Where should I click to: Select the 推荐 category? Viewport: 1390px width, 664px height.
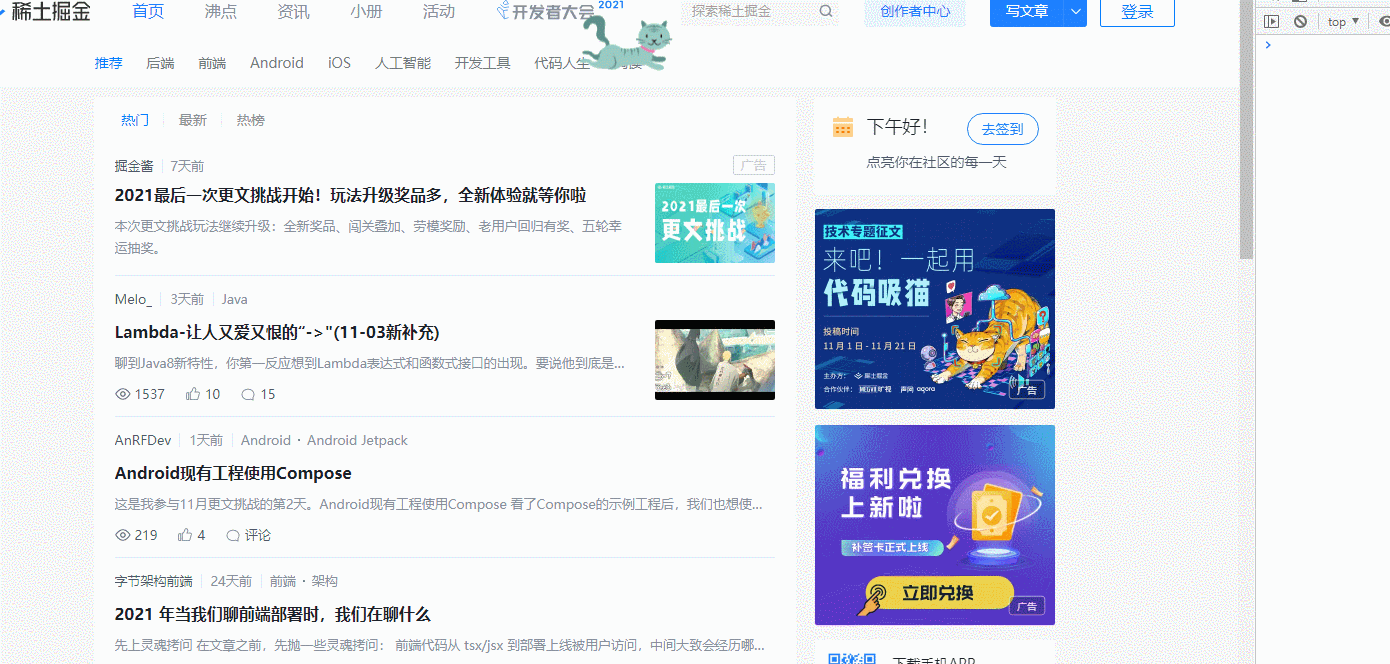click(109, 63)
